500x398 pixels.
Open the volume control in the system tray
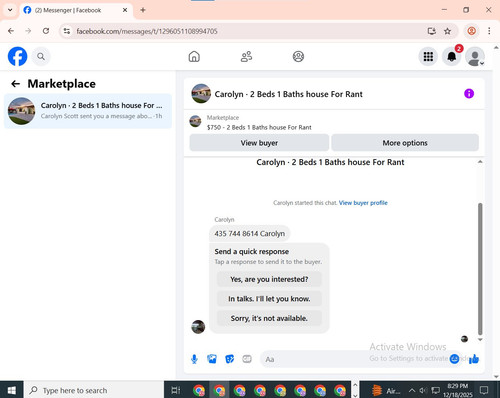(423, 390)
